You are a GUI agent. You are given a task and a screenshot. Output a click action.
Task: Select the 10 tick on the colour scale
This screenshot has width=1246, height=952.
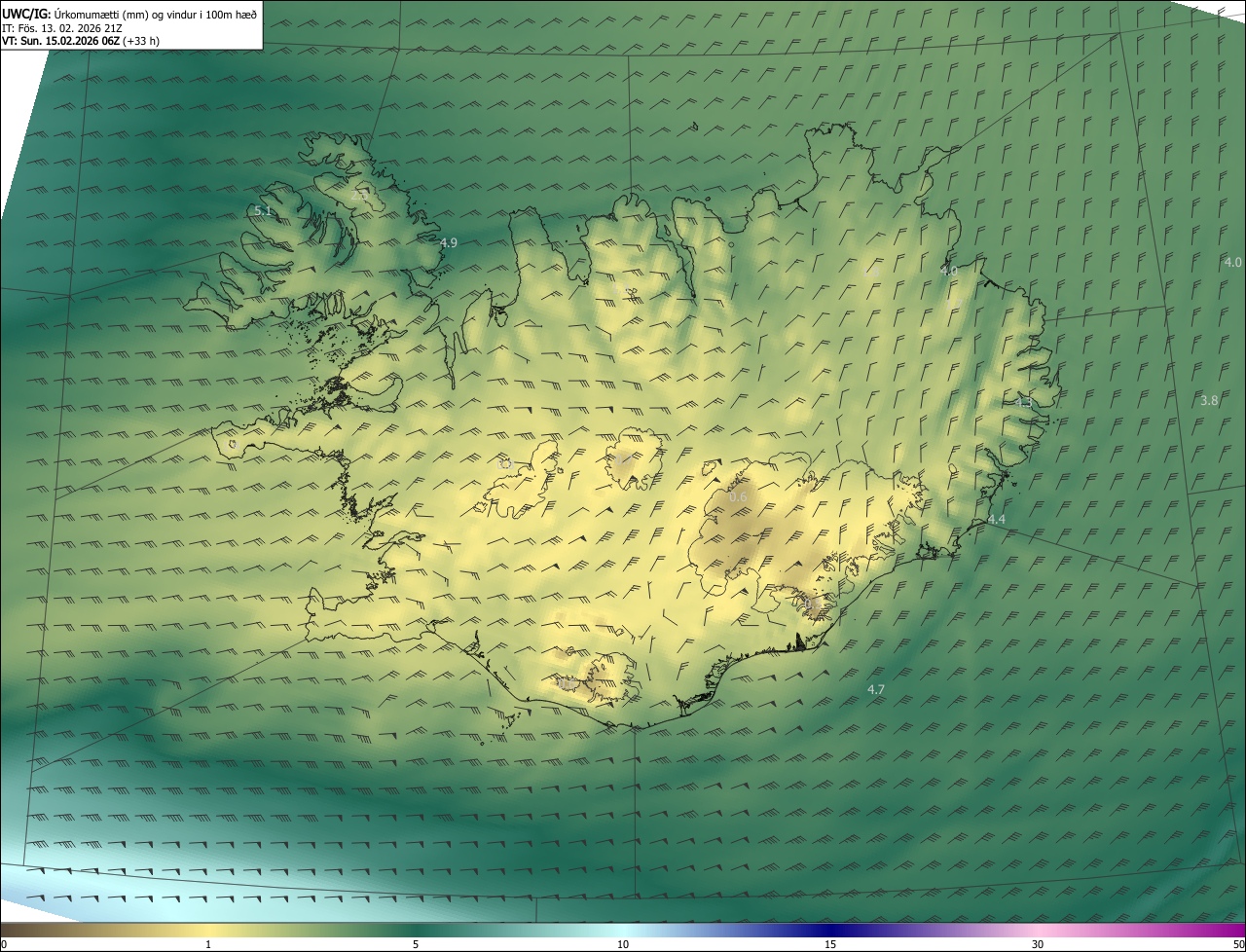[623, 944]
